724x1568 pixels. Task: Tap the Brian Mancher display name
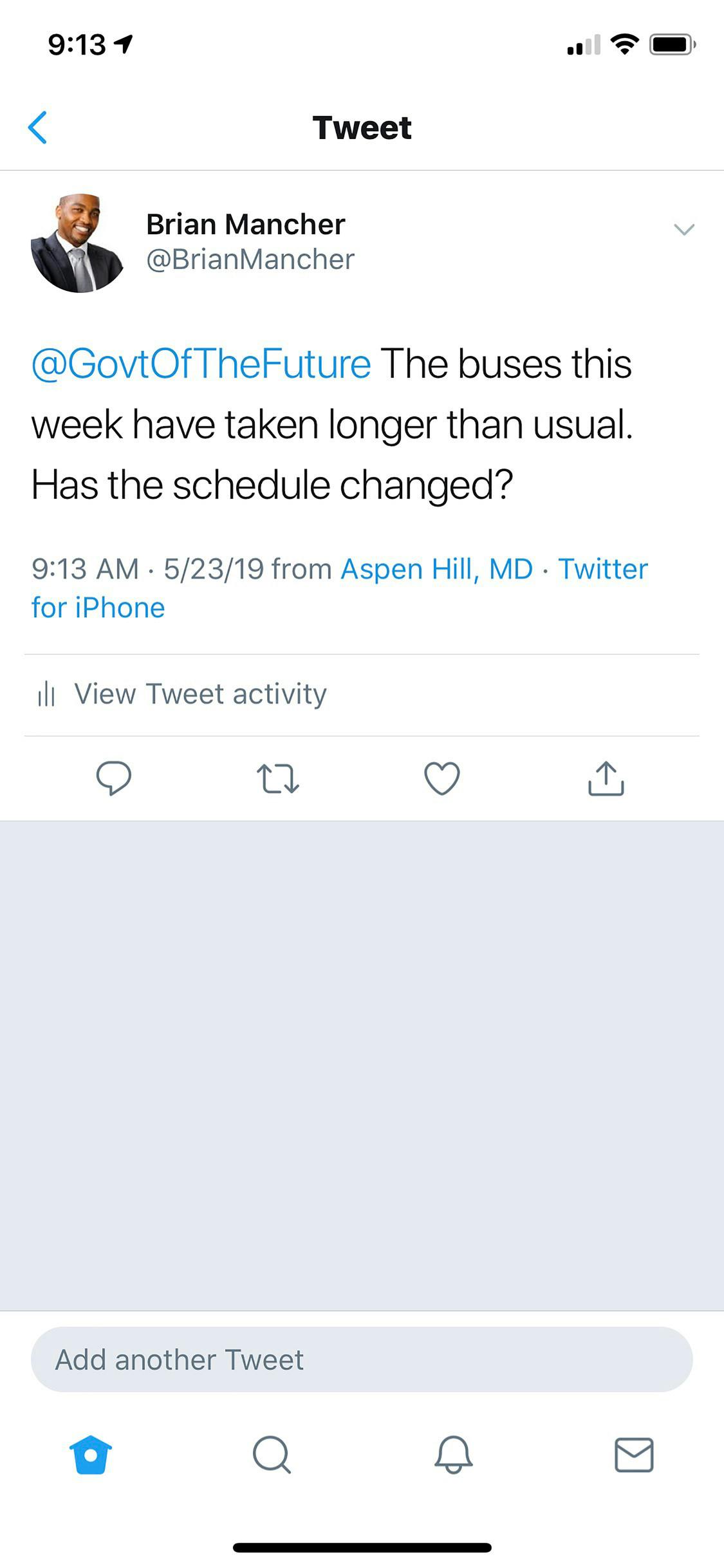tap(246, 225)
